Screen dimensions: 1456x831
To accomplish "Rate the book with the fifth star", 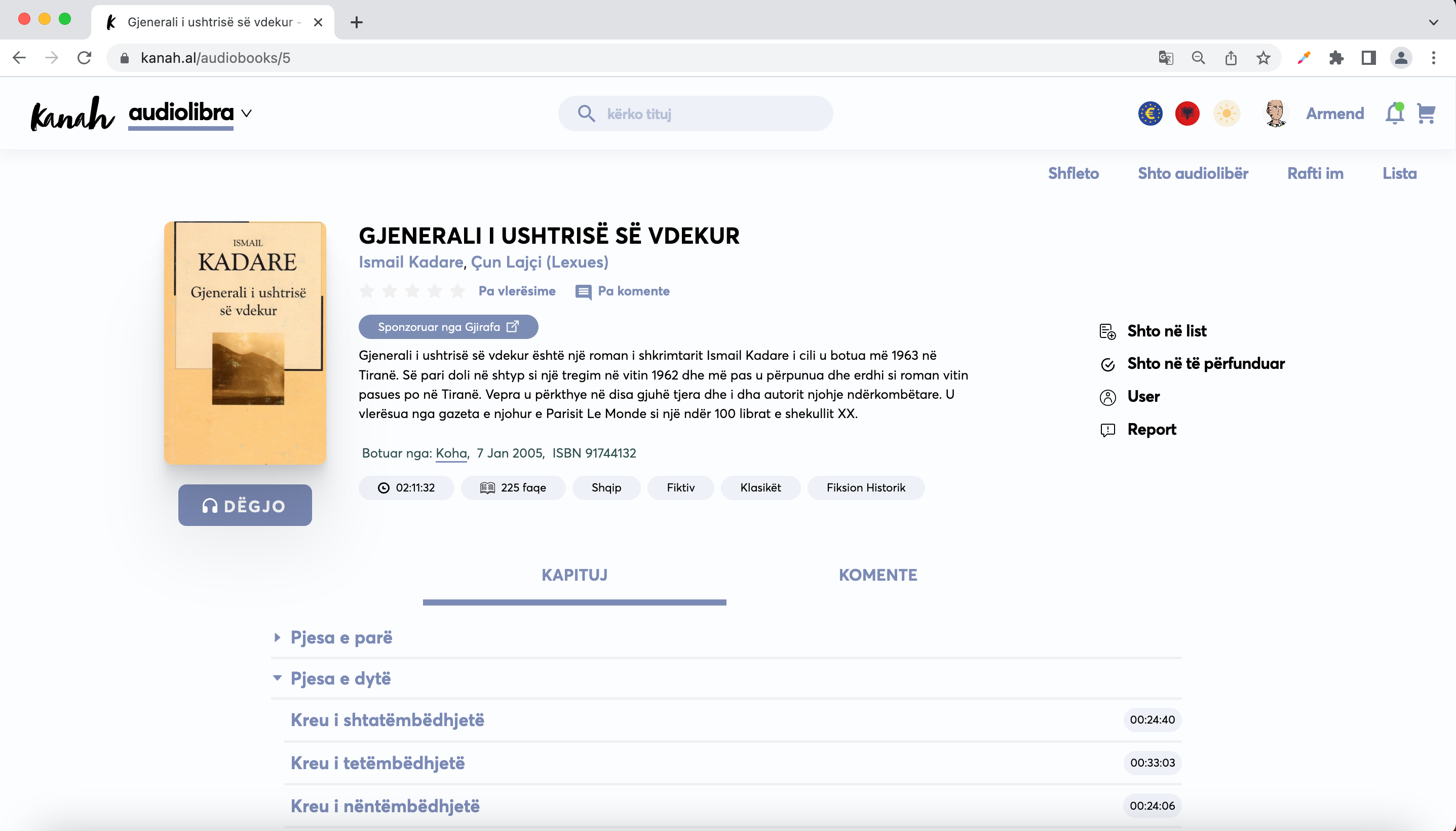I will 457,291.
